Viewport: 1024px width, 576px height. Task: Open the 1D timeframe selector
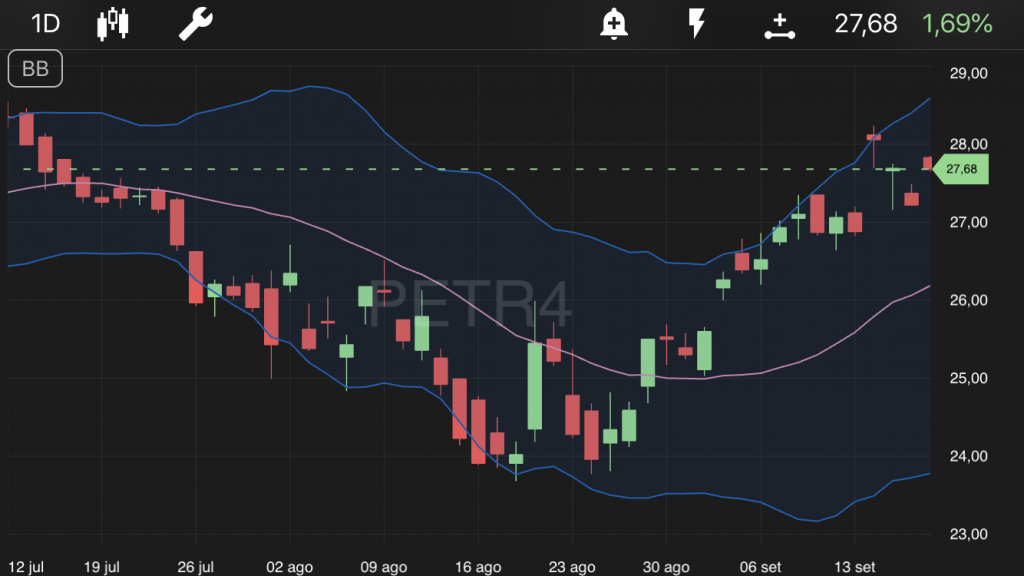(x=46, y=24)
